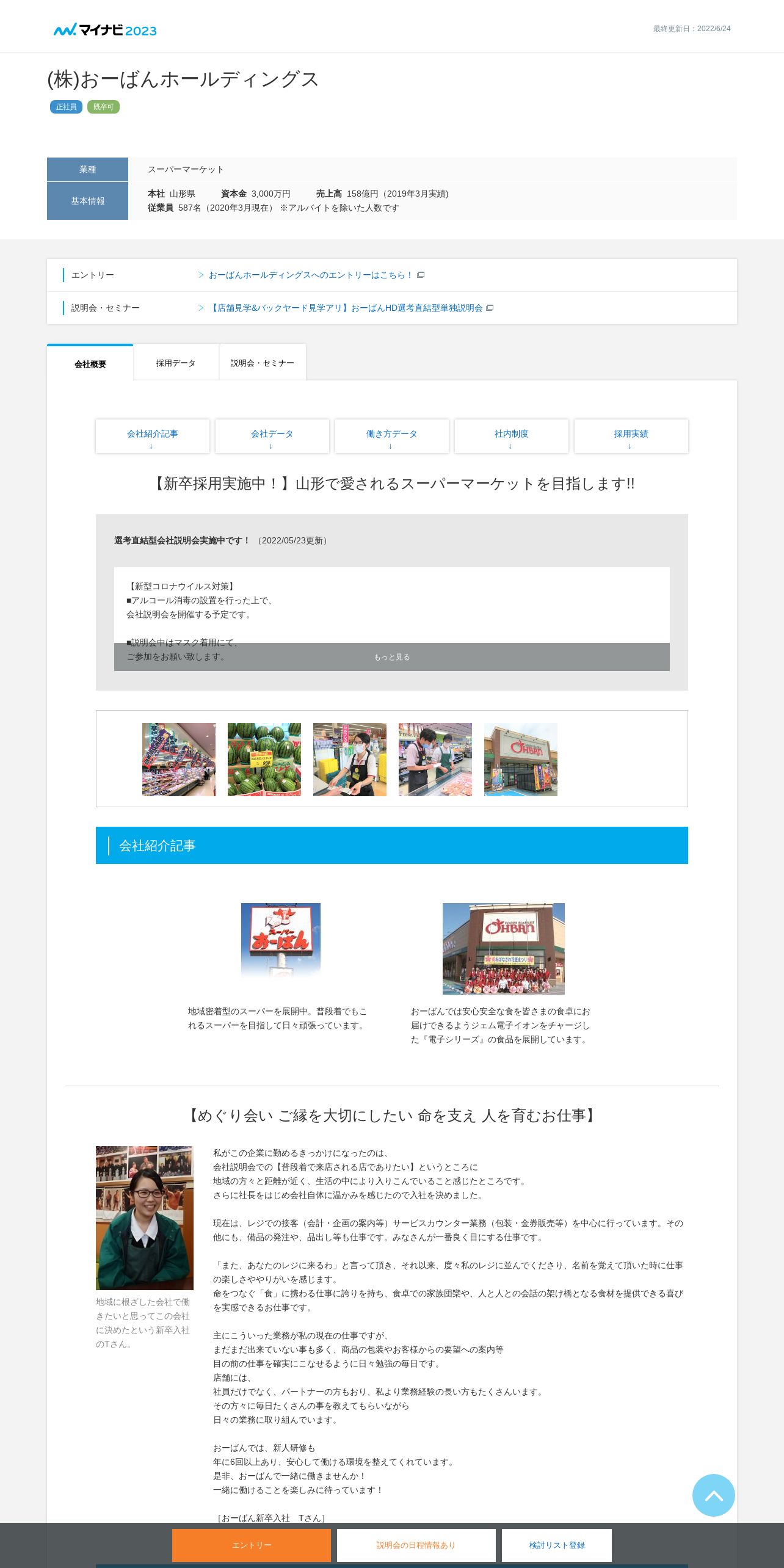Switch to the 説明会・セミナー tab
The image size is (784, 1568).
[263, 363]
